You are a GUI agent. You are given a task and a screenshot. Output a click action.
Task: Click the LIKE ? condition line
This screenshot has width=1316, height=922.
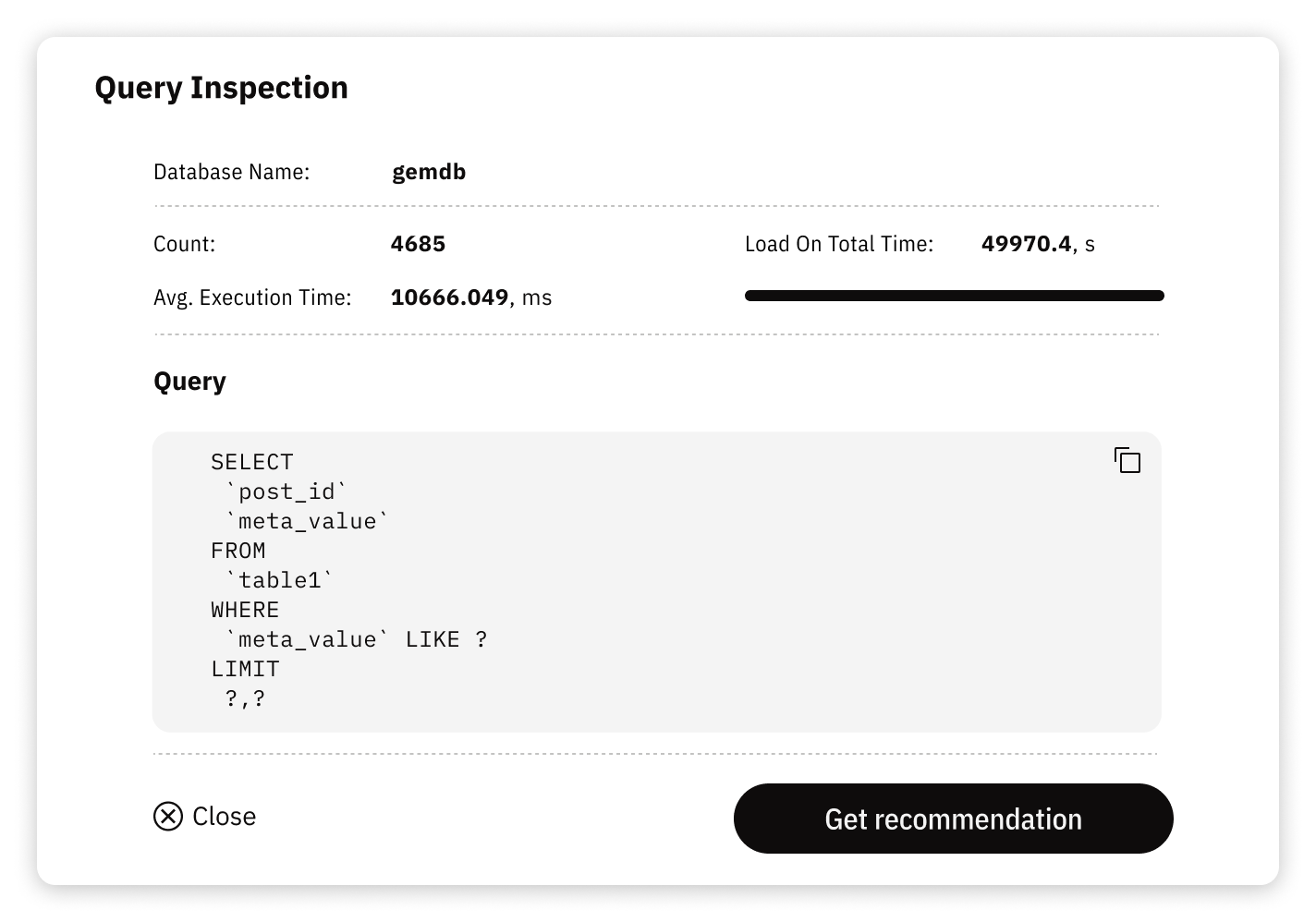click(x=357, y=639)
